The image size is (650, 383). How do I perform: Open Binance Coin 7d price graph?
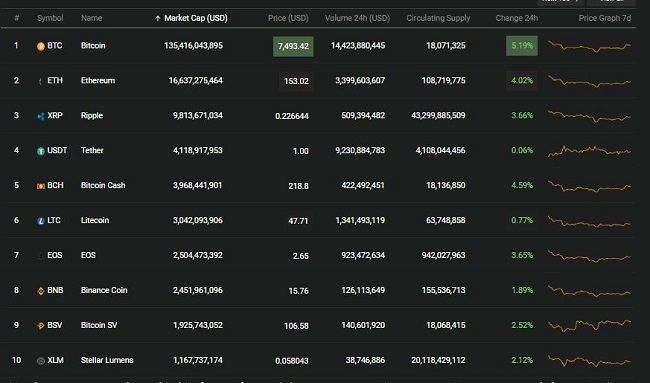pyautogui.click(x=589, y=291)
